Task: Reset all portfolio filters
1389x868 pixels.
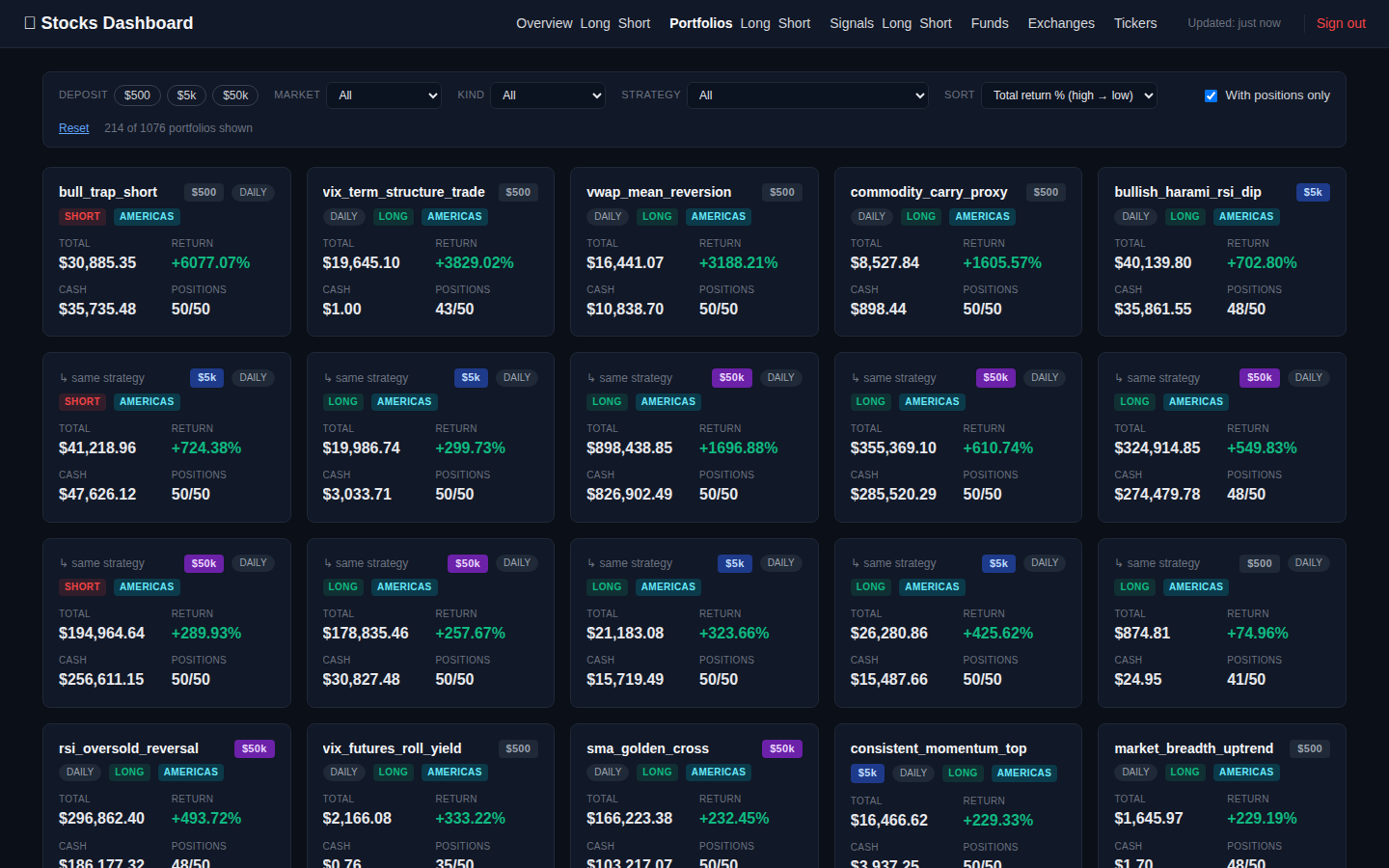Action: click(x=73, y=128)
